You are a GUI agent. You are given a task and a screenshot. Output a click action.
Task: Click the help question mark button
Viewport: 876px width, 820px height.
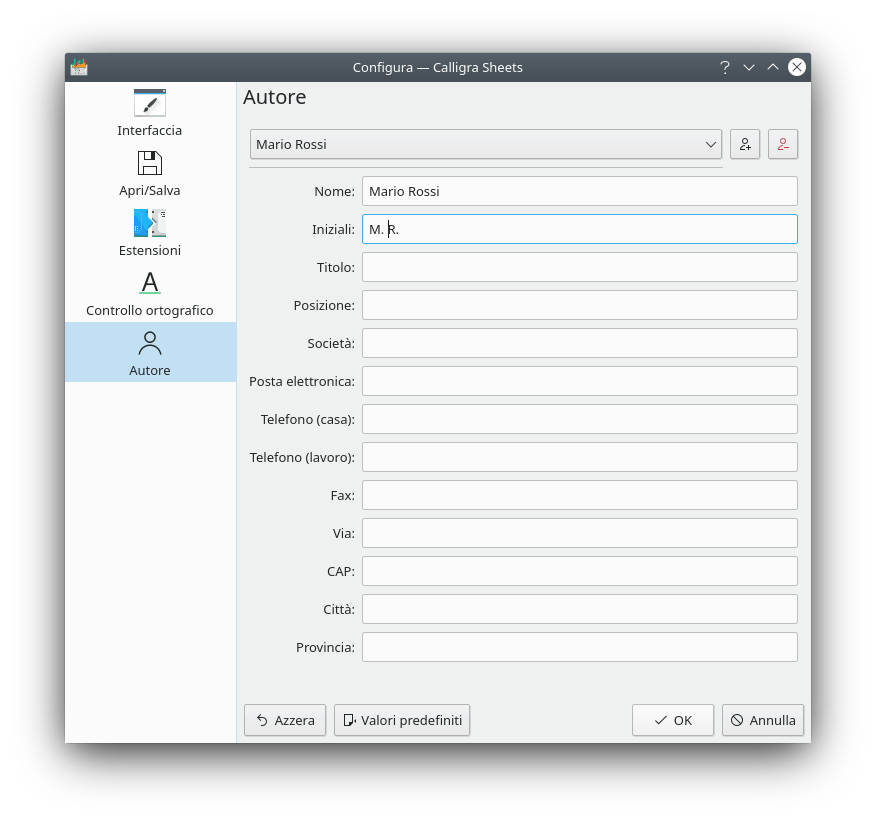[725, 67]
